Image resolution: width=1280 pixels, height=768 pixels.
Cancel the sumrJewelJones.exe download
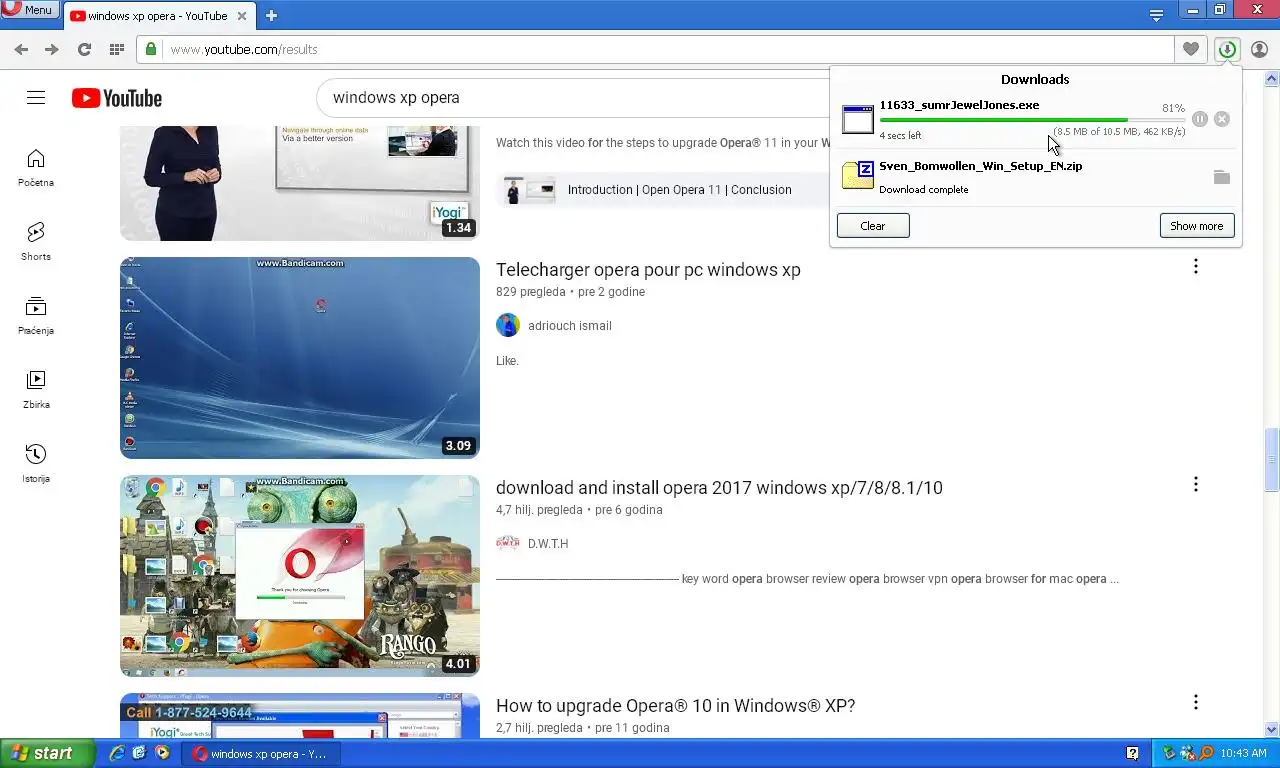[x=1222, y=119]
